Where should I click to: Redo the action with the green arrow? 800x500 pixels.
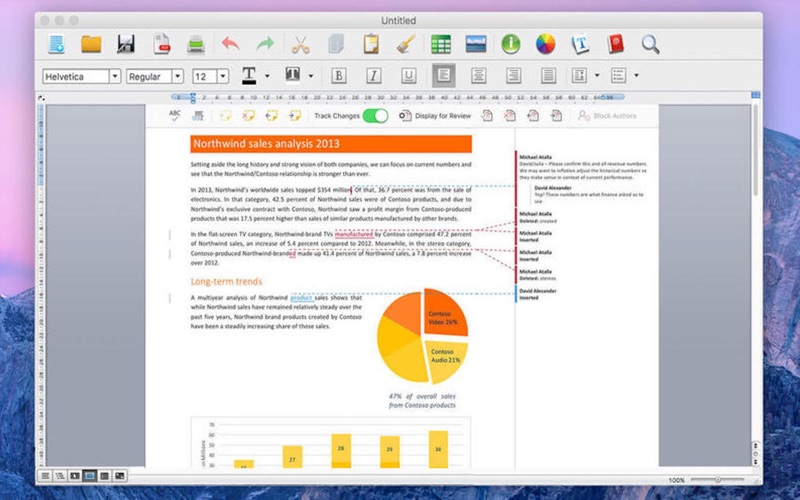pyautogui.click(x=265, y=43)
